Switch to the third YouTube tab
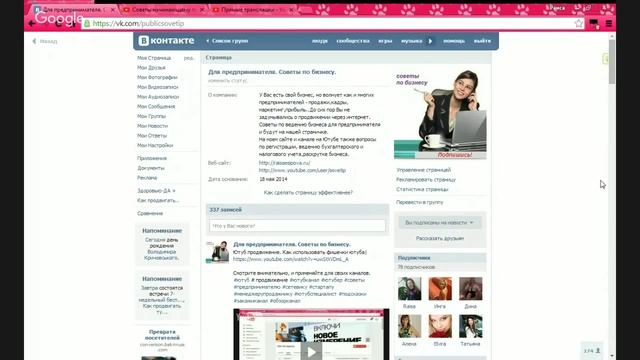This screenshot has width=640, height=360. tap(252, 10)
